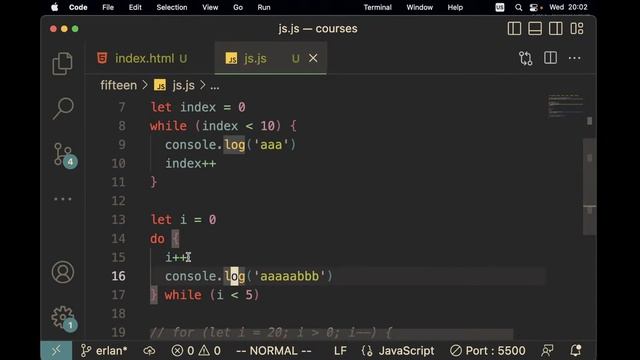Open the Manage gear settings icon
Screen dimensions: 640x360
pyautogui.click(x=64, y=318)
